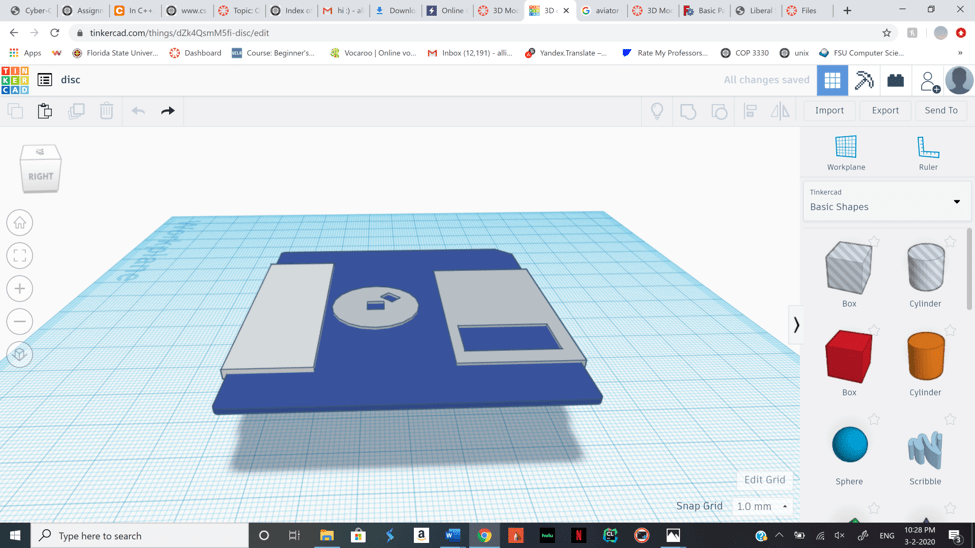Image resolution: width=975 pixels, height=548 pixels.
Task: Click the Export button
Action: pyautogui.click(x=885, y=111)
